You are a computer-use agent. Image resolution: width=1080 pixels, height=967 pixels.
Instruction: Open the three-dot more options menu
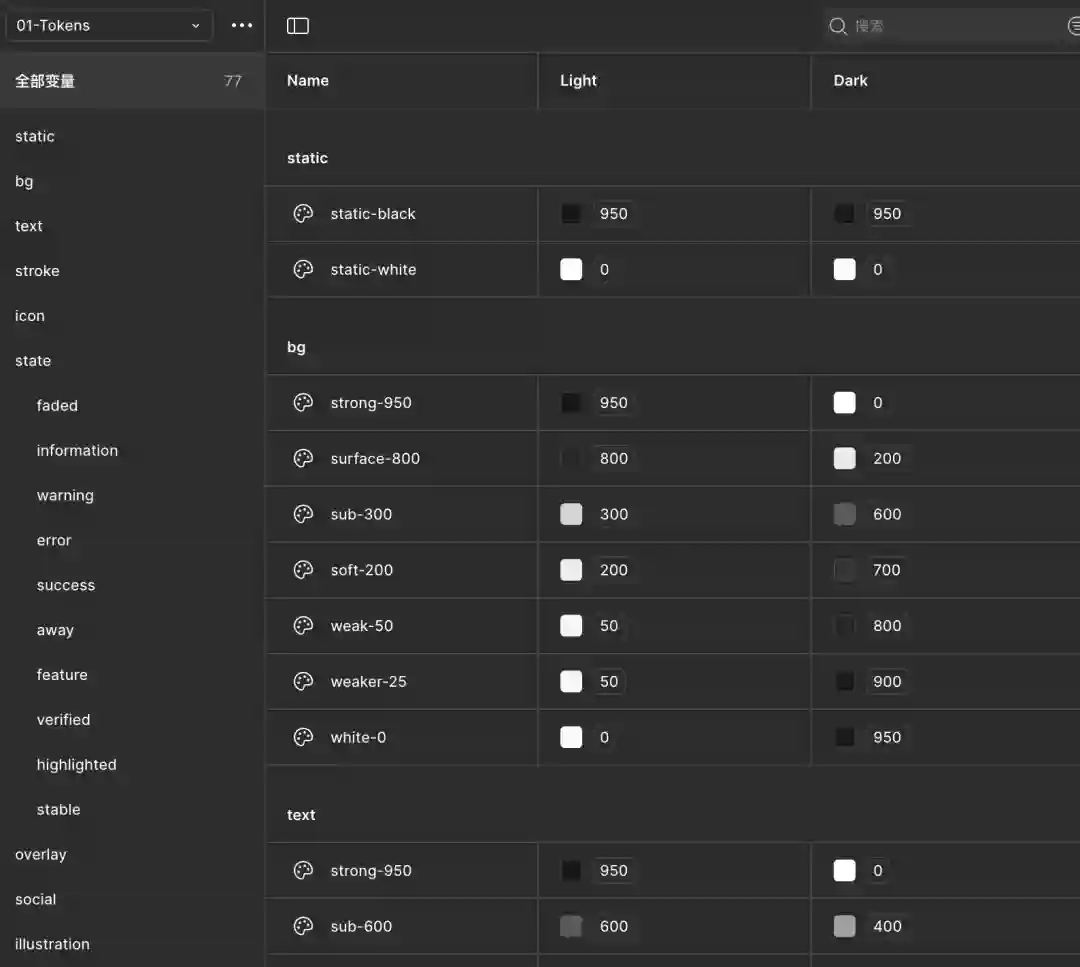click(x=242, y=26)
